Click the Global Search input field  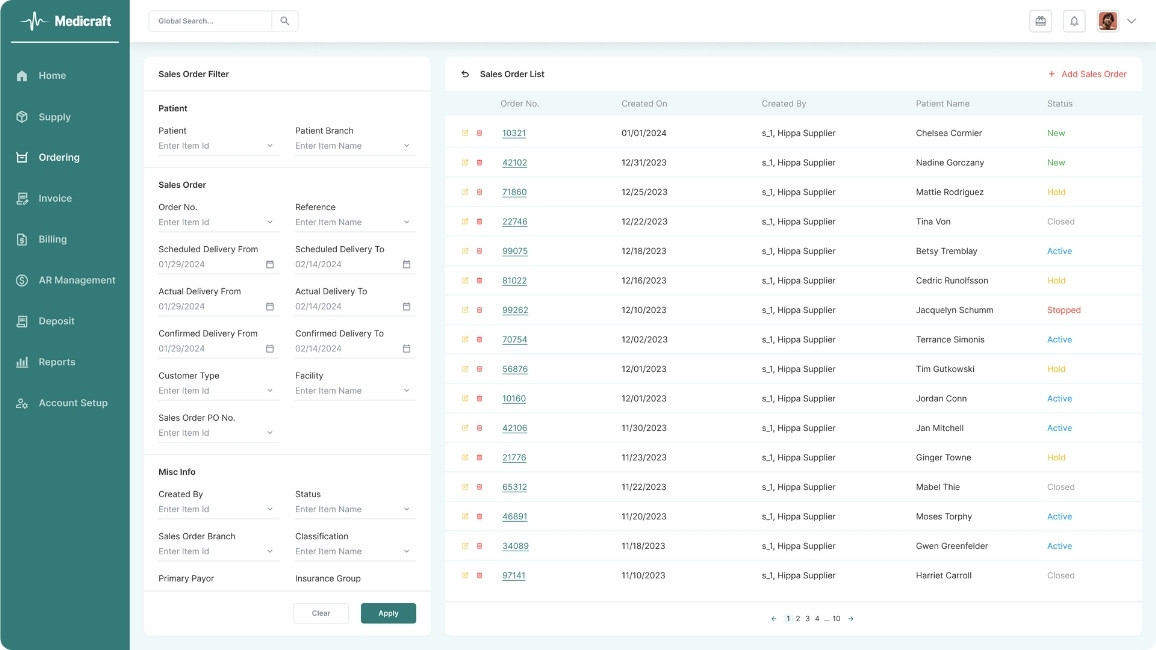click(x=211, y=21)
